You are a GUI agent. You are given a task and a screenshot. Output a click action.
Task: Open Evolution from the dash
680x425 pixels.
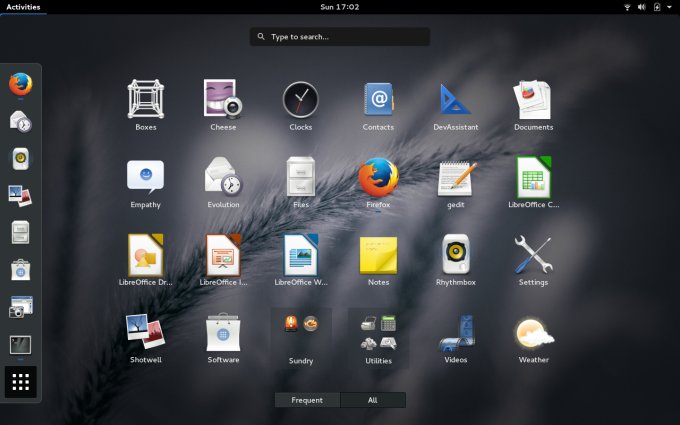tap(20, 121)
